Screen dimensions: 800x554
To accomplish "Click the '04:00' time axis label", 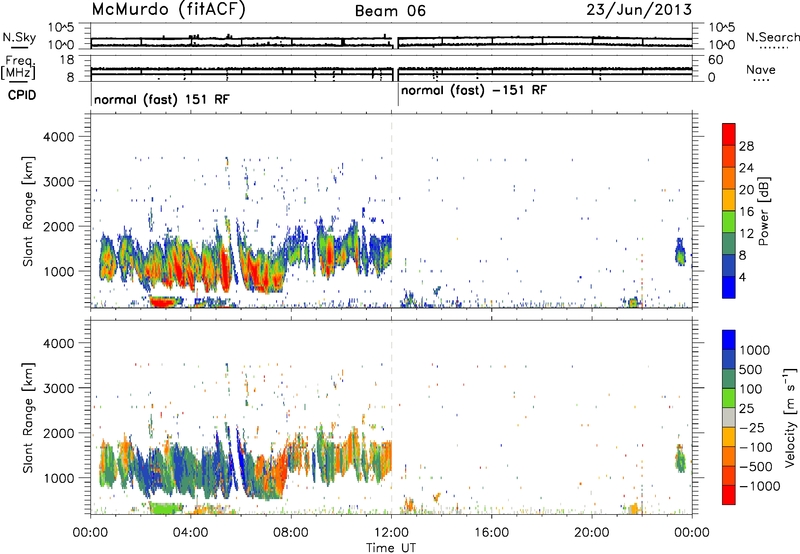I will [191, 533].
